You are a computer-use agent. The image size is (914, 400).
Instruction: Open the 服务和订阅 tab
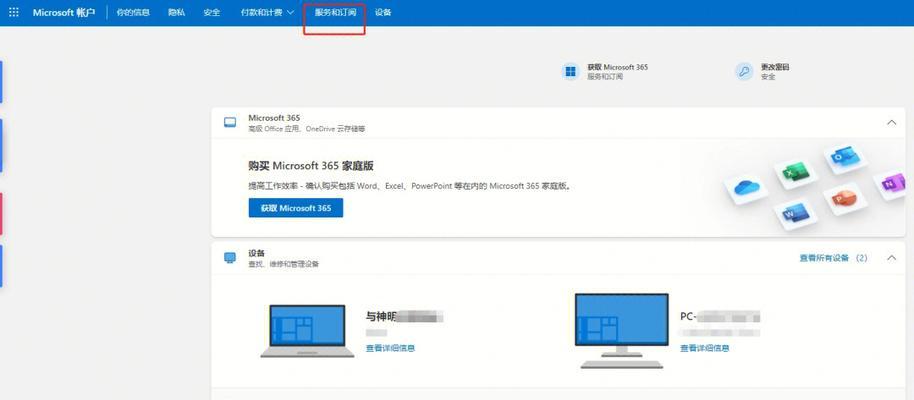pyautogui.click(x=335, y=12)
